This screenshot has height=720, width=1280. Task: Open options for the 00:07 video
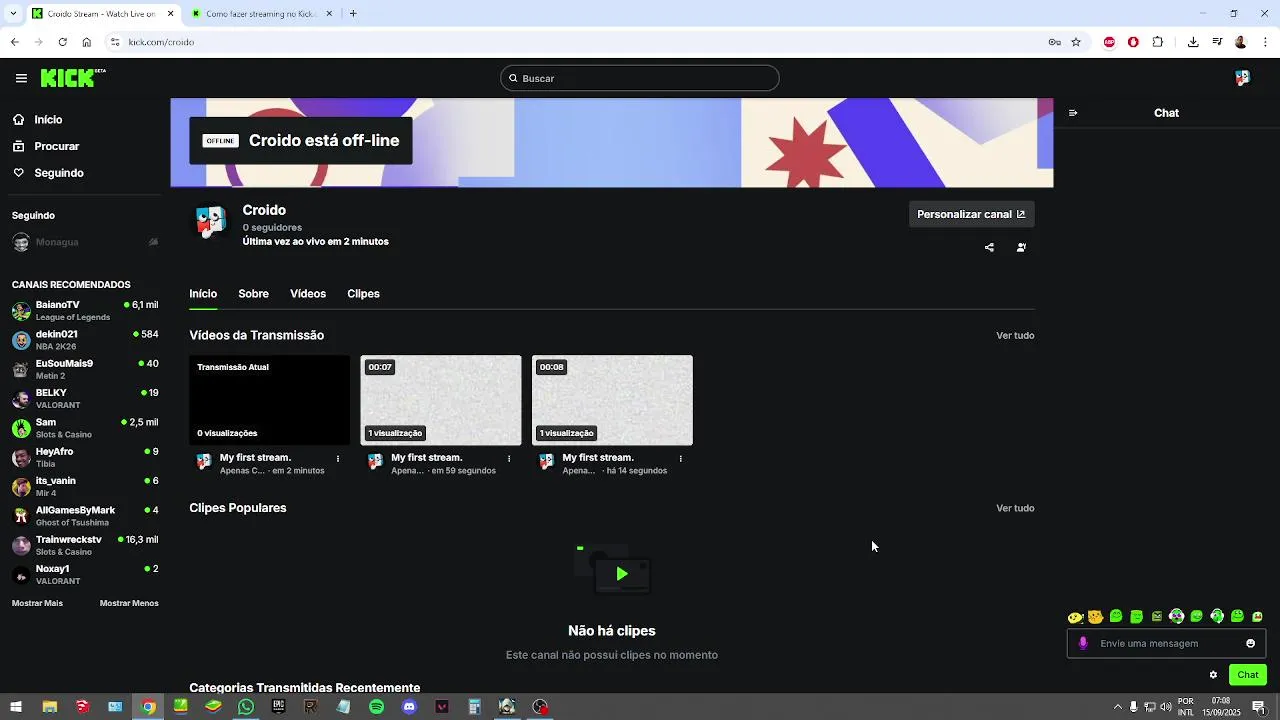click(509, 458)
